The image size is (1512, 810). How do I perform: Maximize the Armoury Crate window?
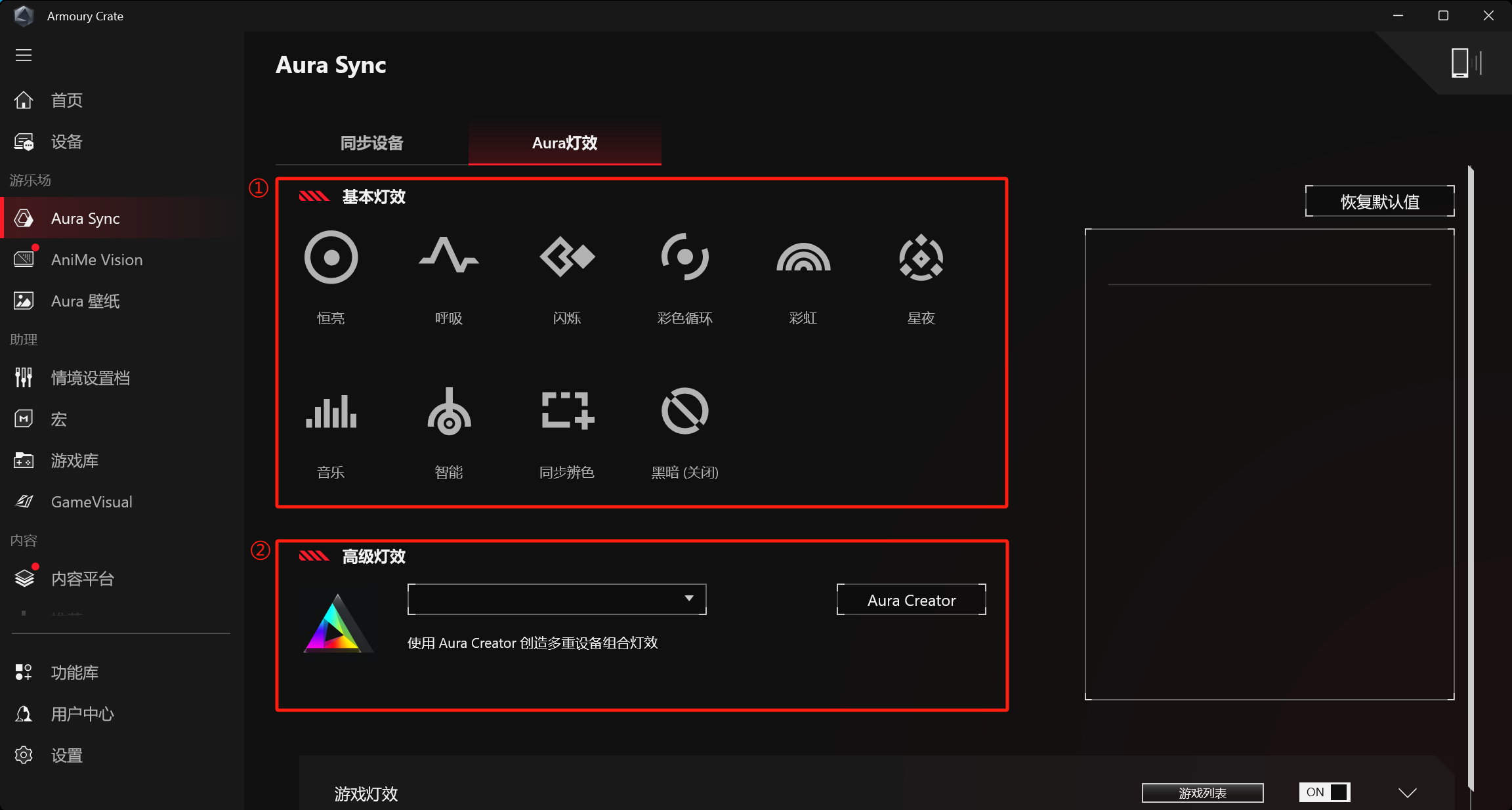coord(1443,16)
